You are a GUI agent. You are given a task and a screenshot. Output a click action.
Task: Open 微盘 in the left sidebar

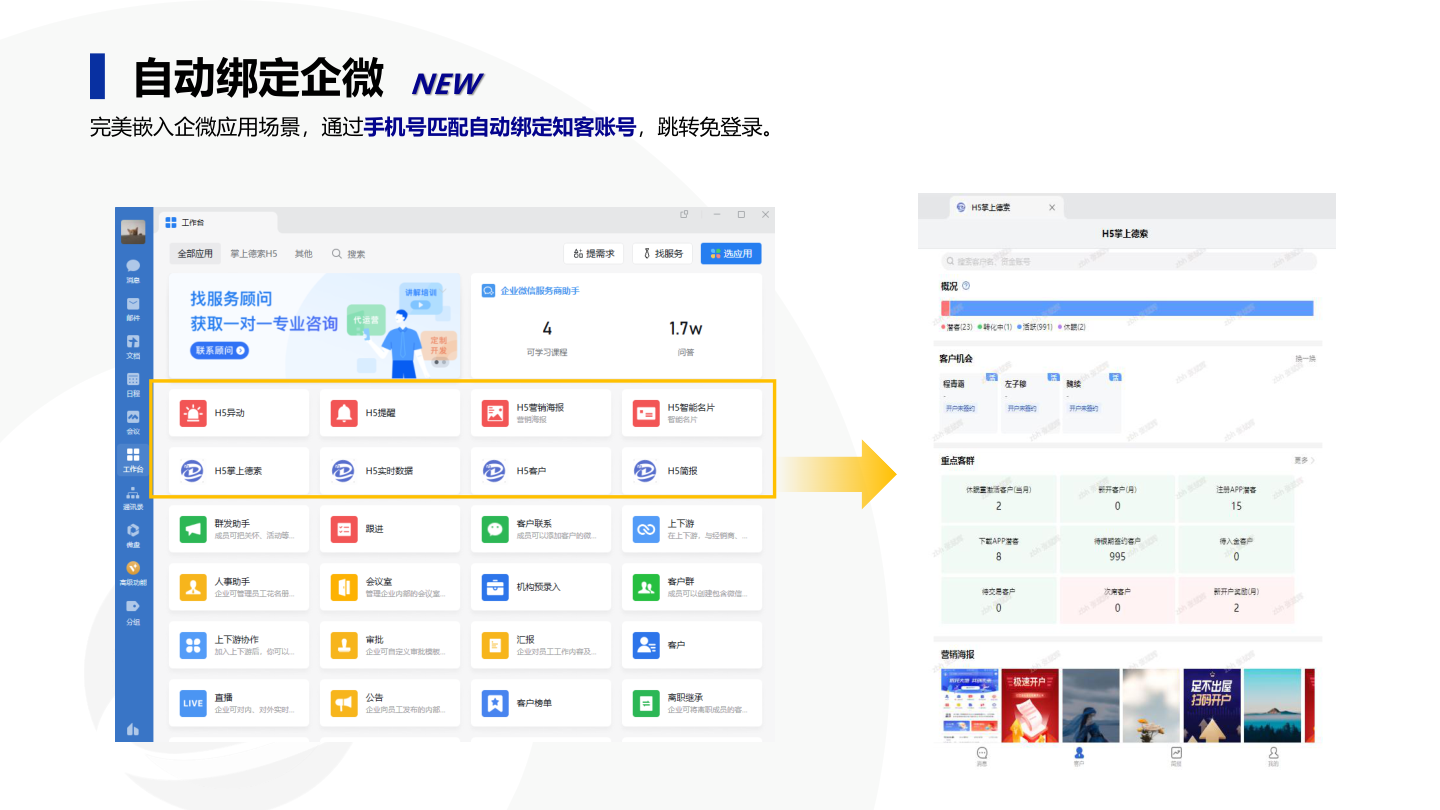point(133,536)
